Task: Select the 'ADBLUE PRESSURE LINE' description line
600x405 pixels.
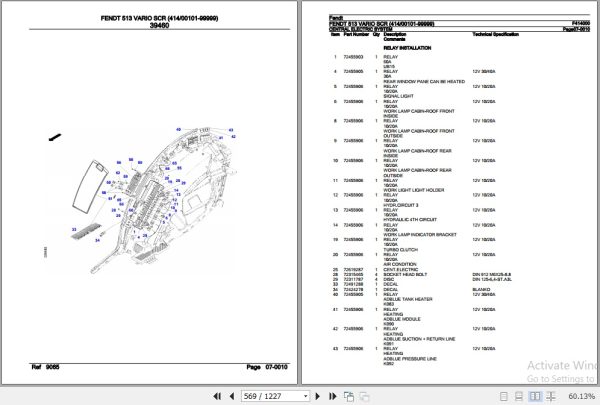Action: 410,359
